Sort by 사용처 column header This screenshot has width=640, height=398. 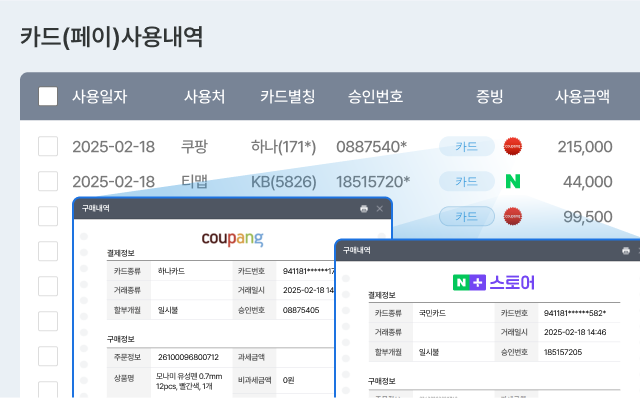point(204,97)
